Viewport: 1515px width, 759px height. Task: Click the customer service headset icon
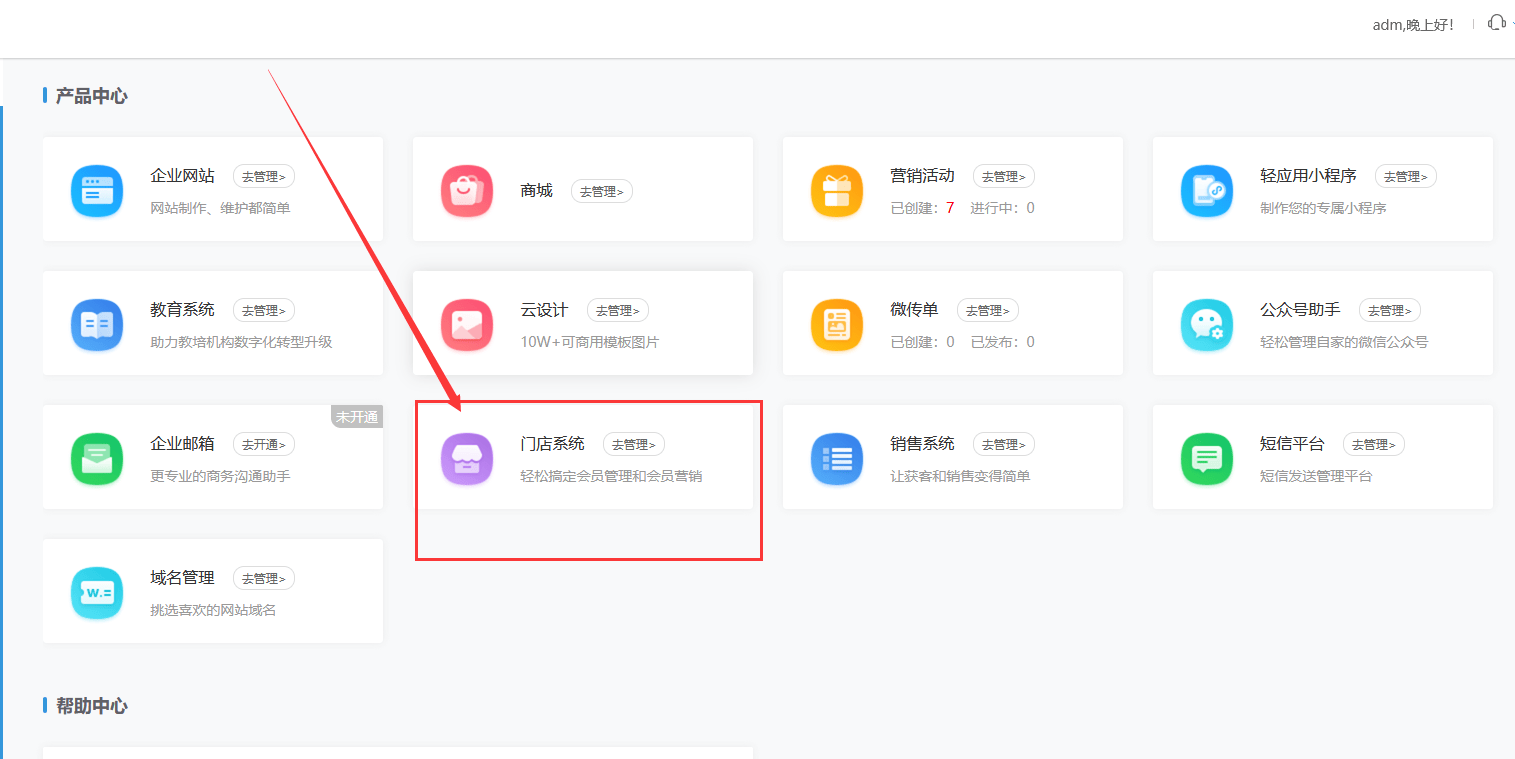coord(1497,22)
